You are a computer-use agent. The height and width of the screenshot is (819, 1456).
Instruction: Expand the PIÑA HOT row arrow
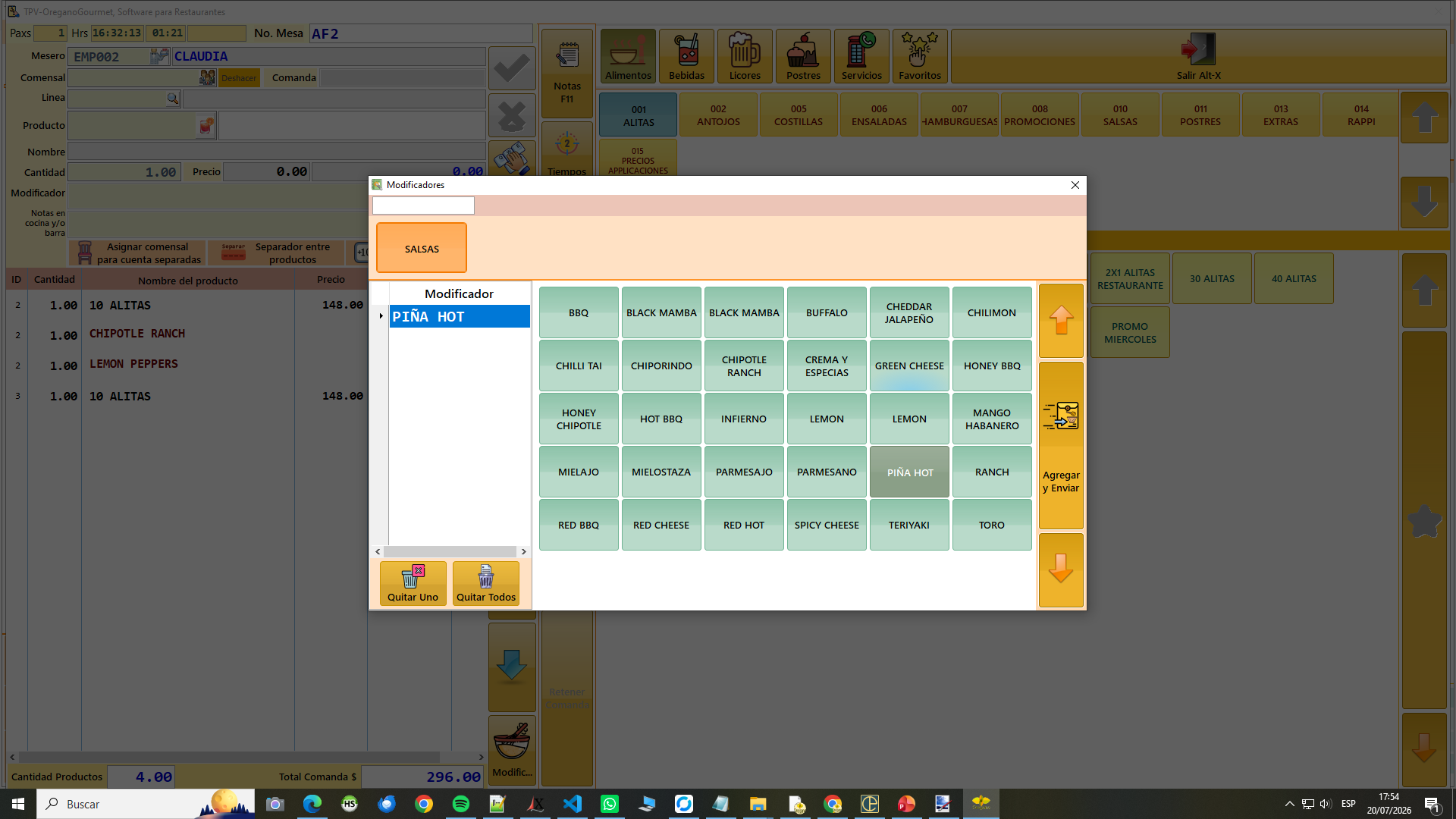point(381,316)
